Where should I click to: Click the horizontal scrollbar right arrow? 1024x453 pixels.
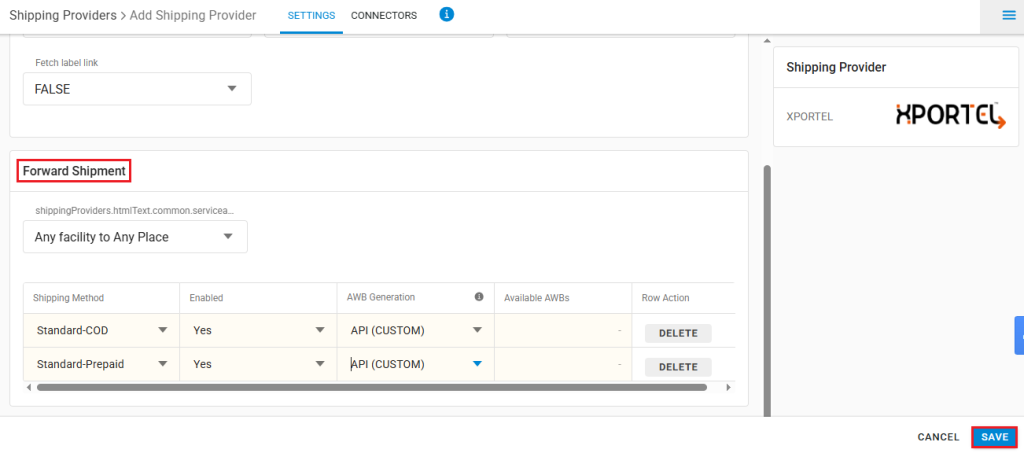point(729,387)
